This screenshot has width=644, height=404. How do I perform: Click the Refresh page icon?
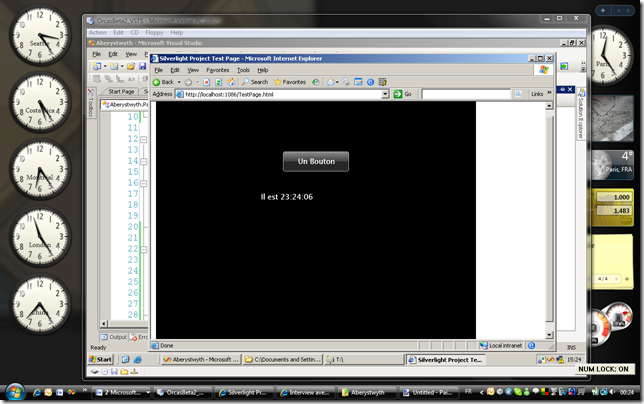[219, 82]
